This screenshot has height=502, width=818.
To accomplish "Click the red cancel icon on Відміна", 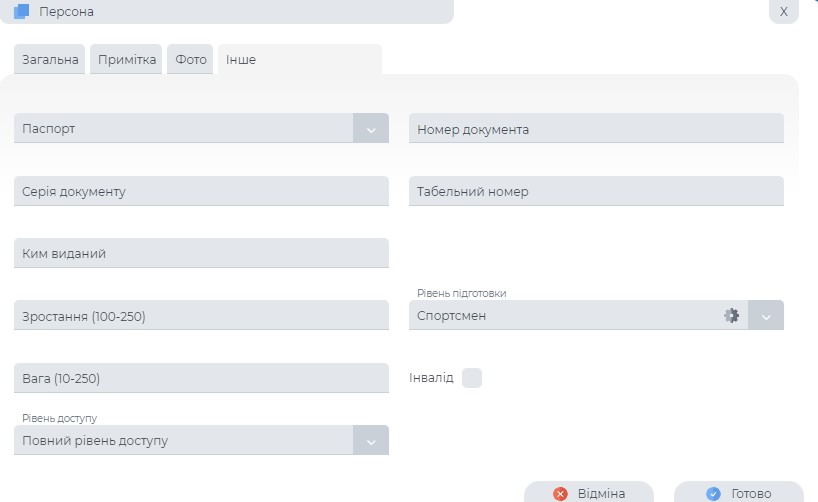I will (x=560, y=494).
